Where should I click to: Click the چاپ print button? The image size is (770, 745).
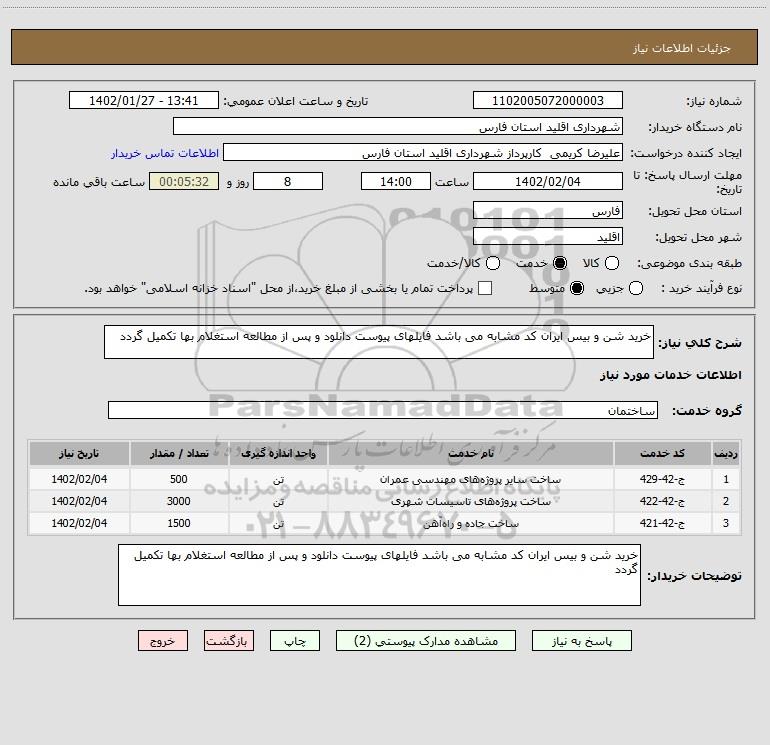click(295, 641)
